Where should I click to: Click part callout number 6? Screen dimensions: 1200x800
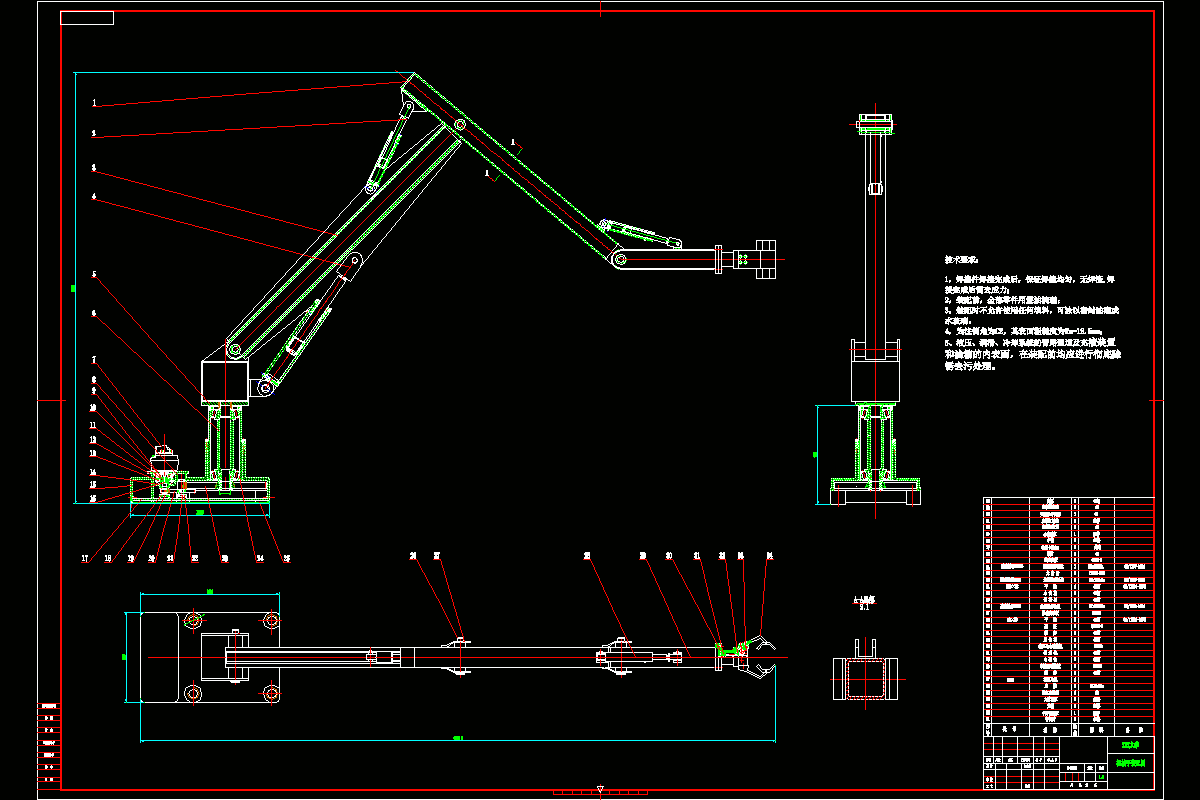point(94,313)
